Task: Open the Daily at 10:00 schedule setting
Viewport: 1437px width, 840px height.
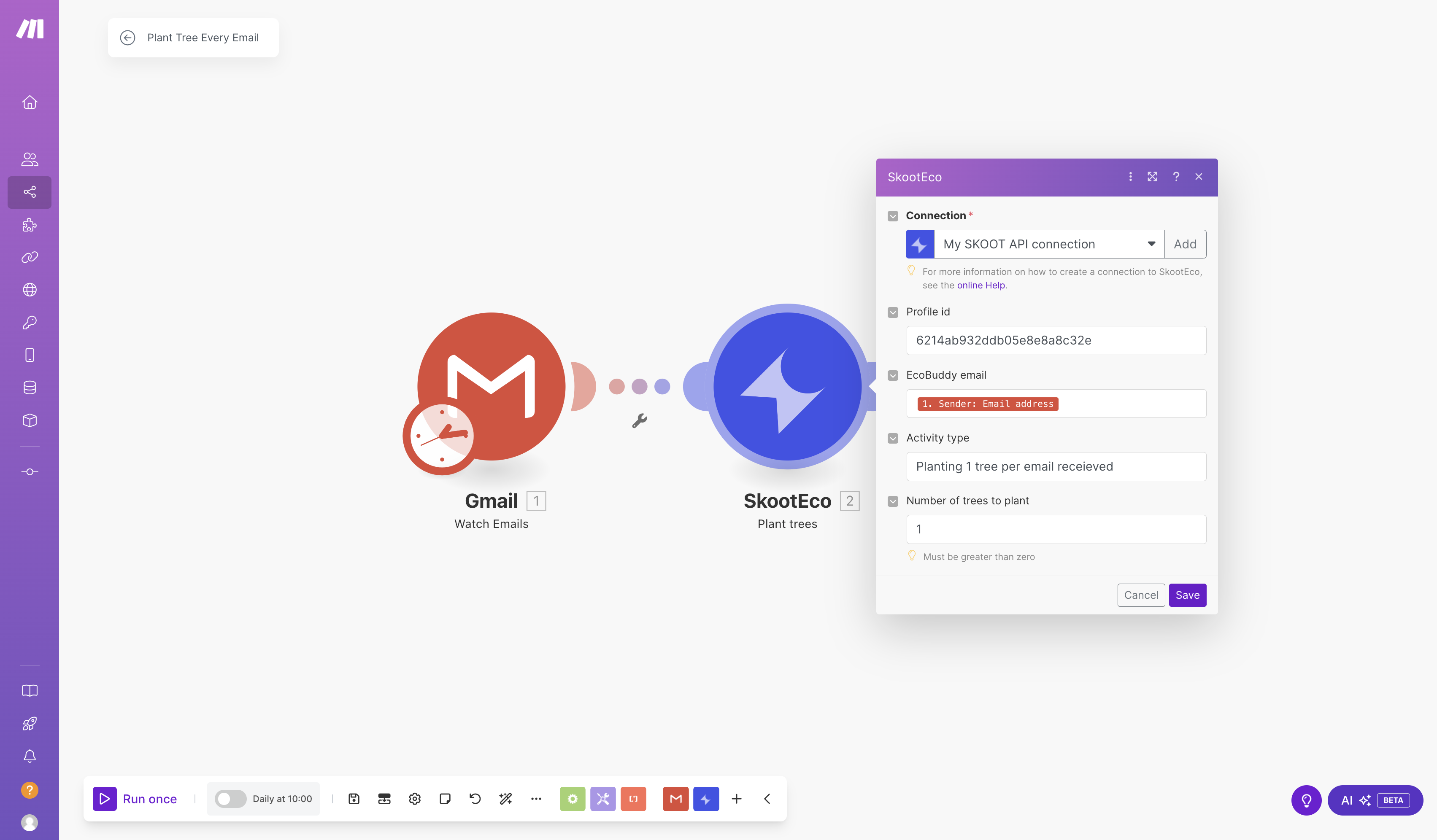Action: click(x=282, y=798)
